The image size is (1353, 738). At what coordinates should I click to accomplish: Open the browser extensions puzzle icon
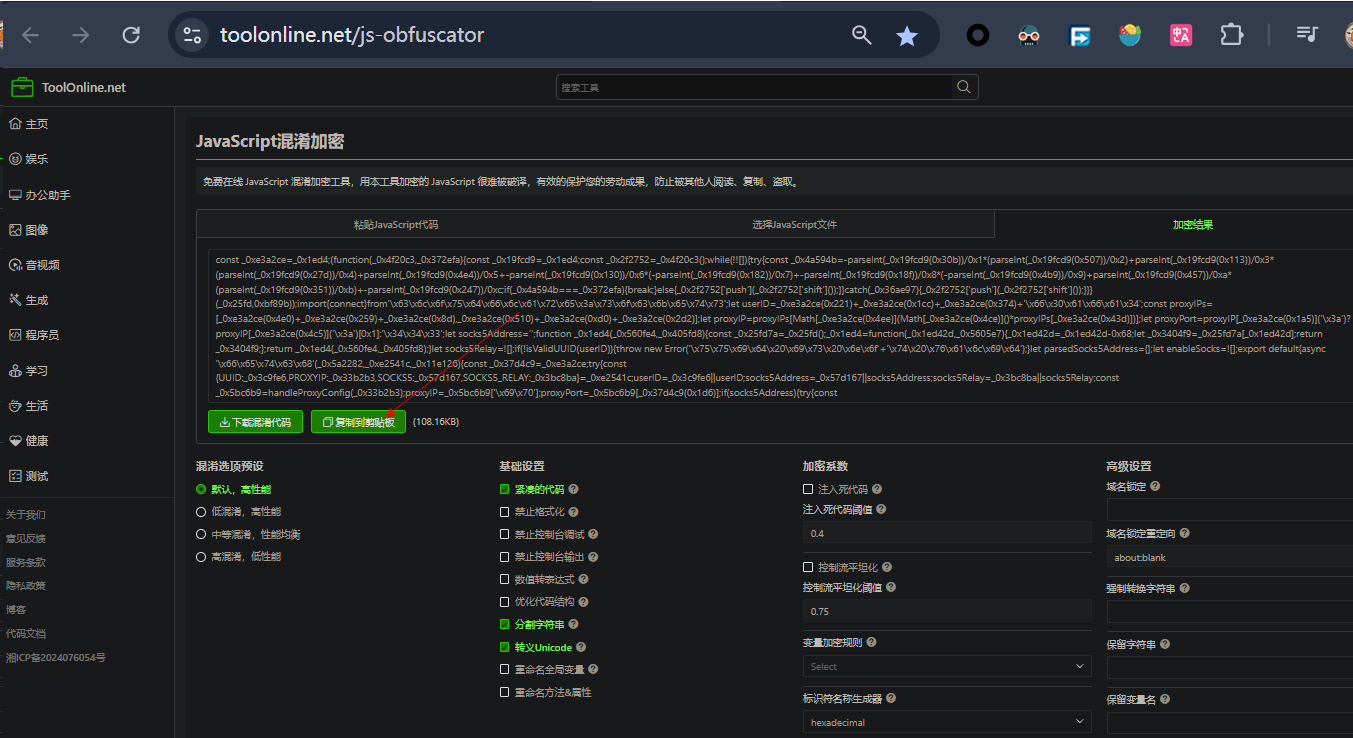1232,35
